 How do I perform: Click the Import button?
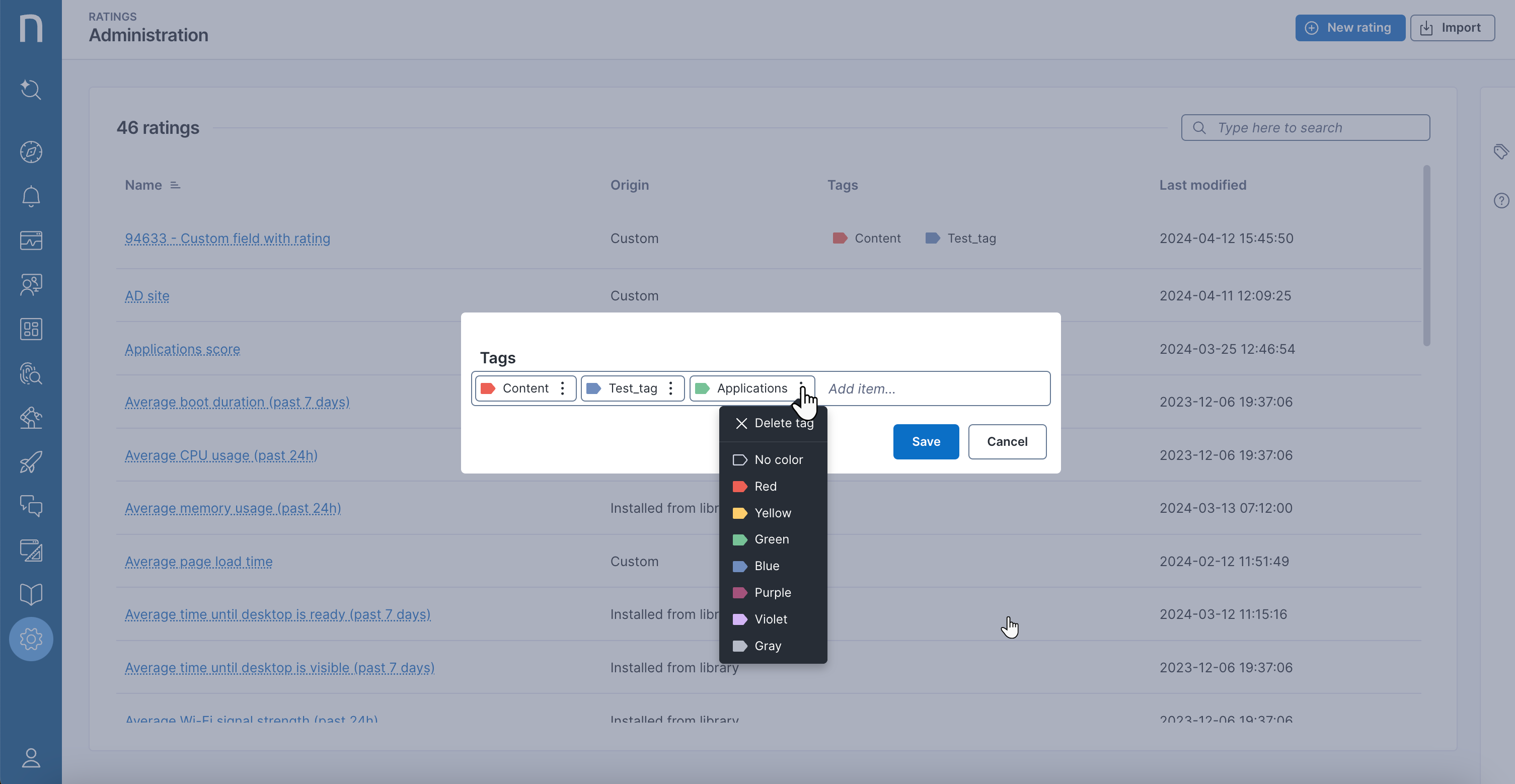click(1452, 28)
